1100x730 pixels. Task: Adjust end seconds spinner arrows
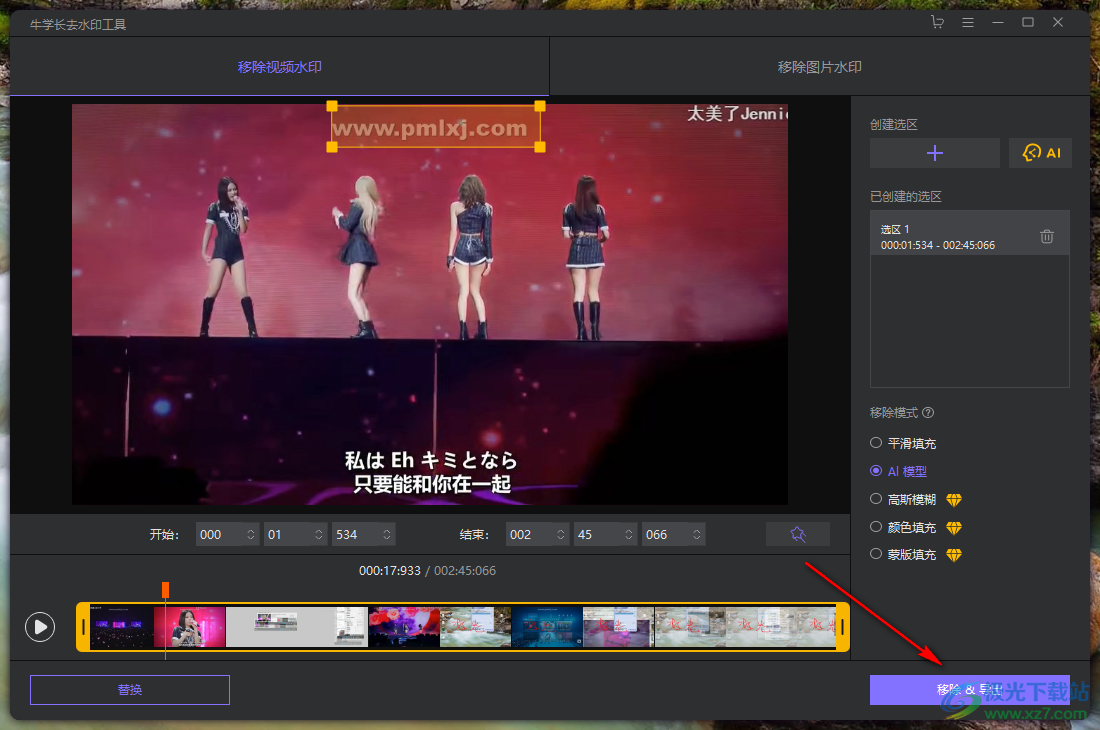629,534
